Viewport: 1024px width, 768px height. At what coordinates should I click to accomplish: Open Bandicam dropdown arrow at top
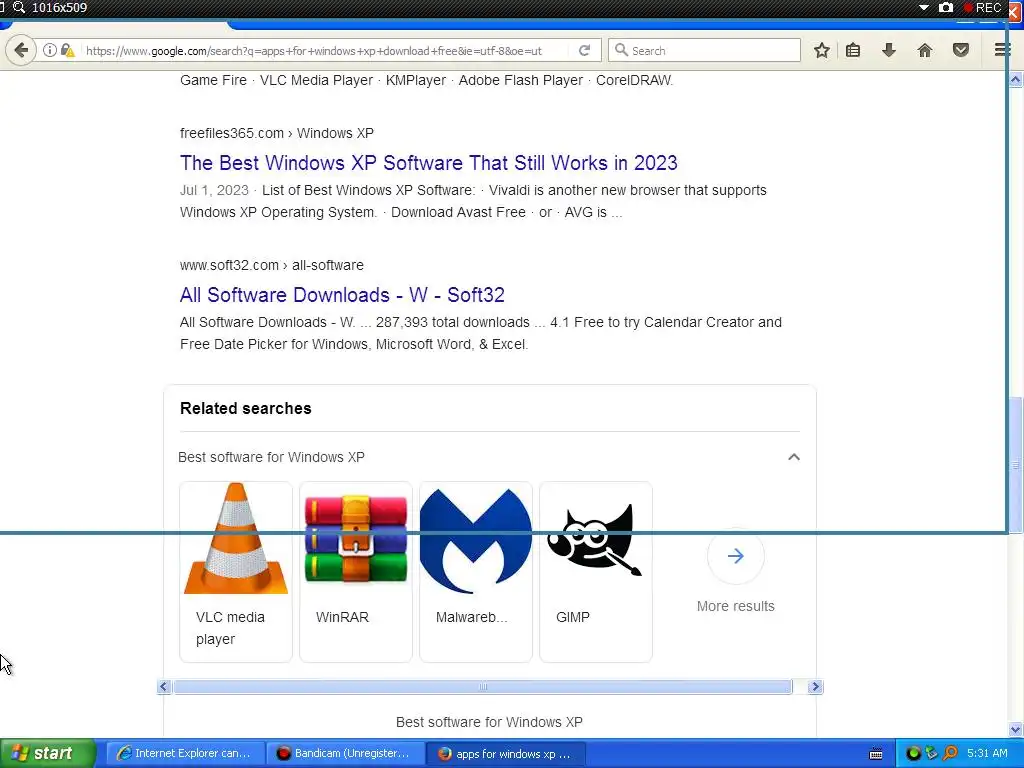(x=923, y=8)
